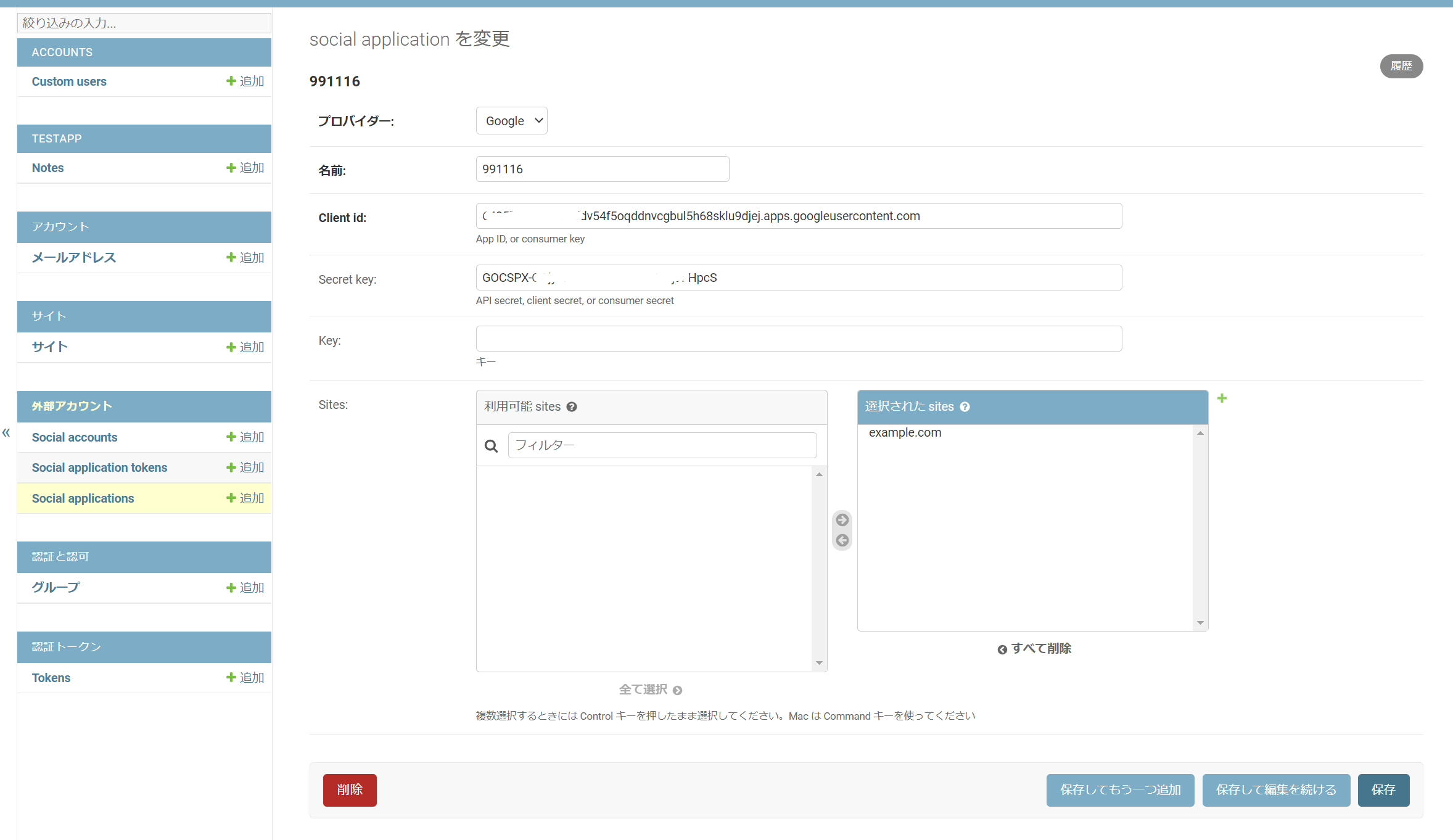
Task: Open the 履歴 history view
Action: tap(1401, 66)
